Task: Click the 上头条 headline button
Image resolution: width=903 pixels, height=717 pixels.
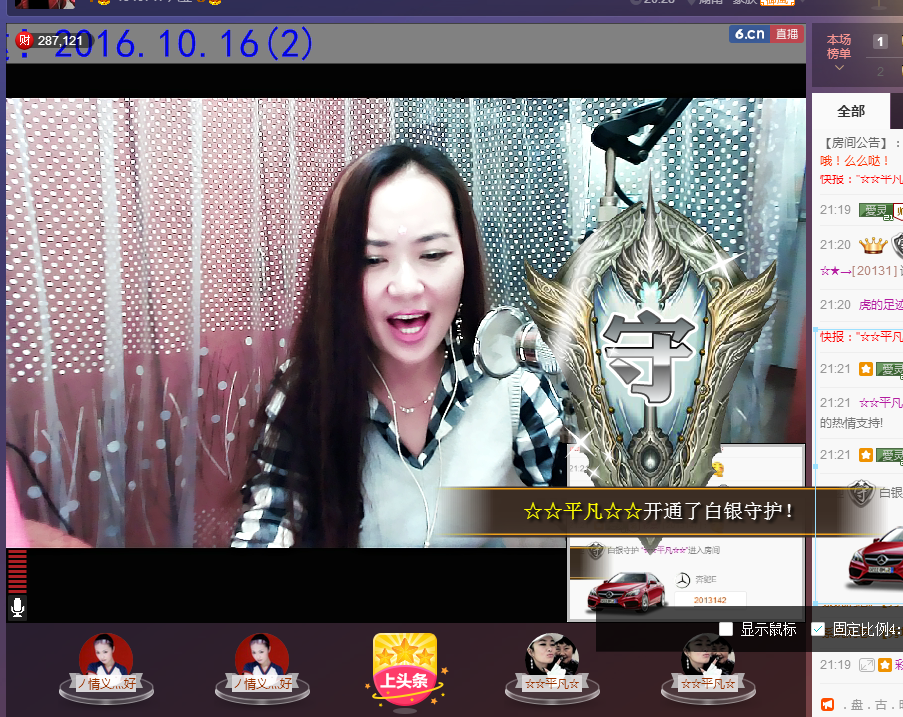Action: (405, 670)
